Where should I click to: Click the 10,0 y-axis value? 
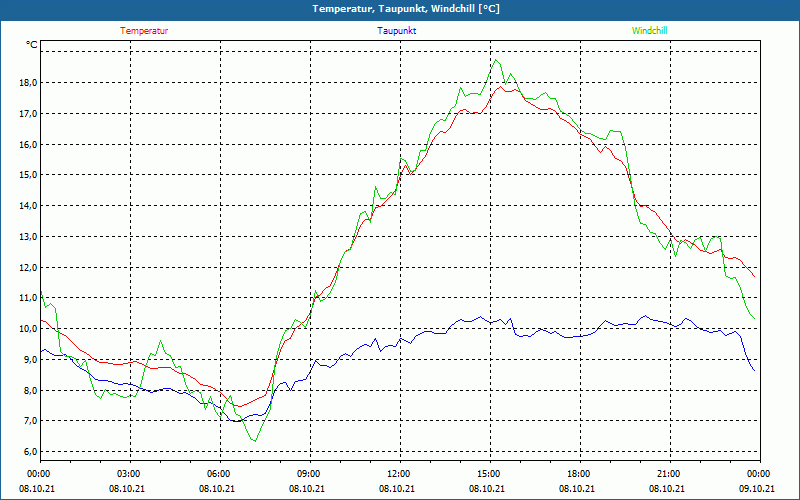click(29, 329)
